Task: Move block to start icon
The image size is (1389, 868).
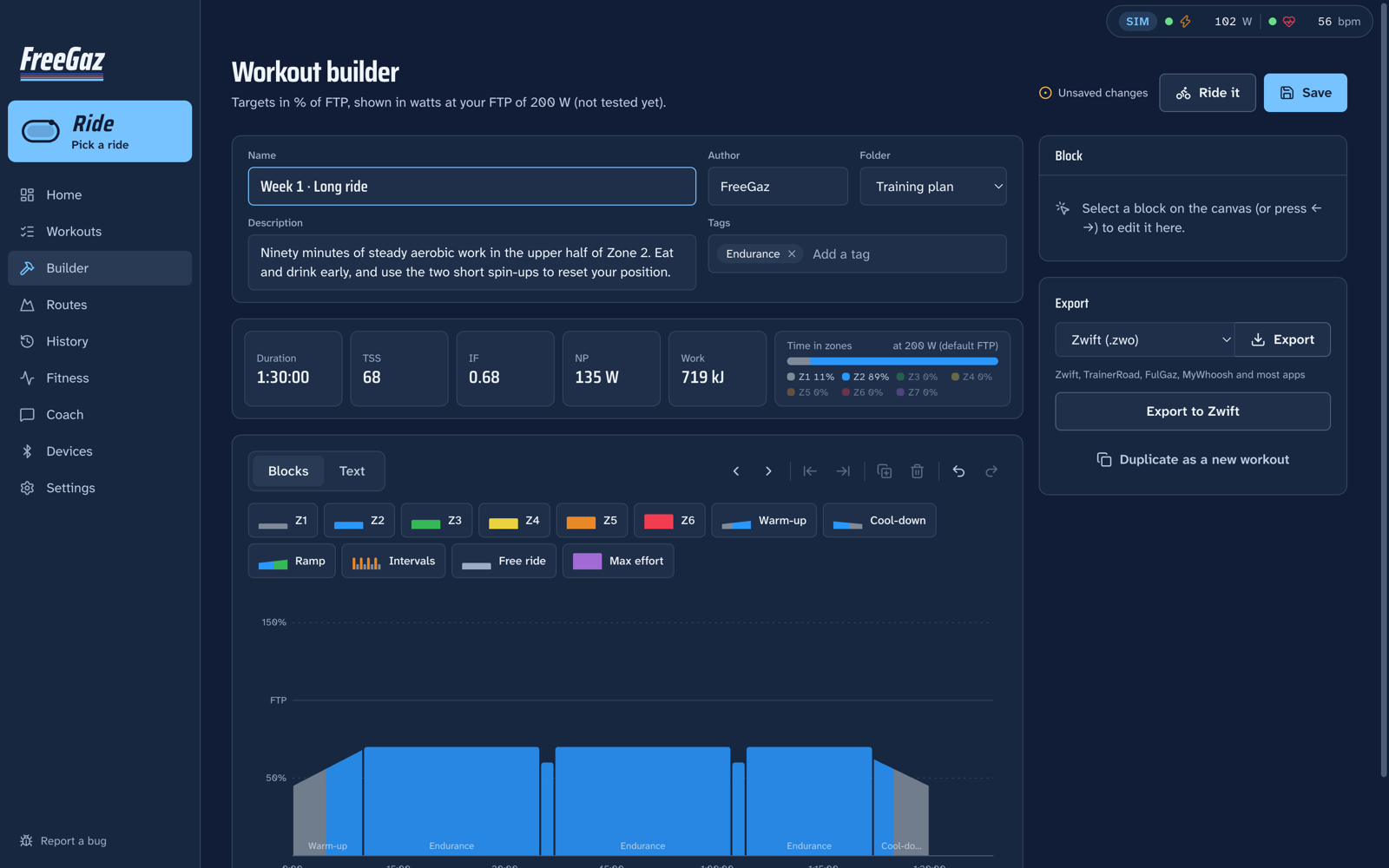Action: click(810, 471)
